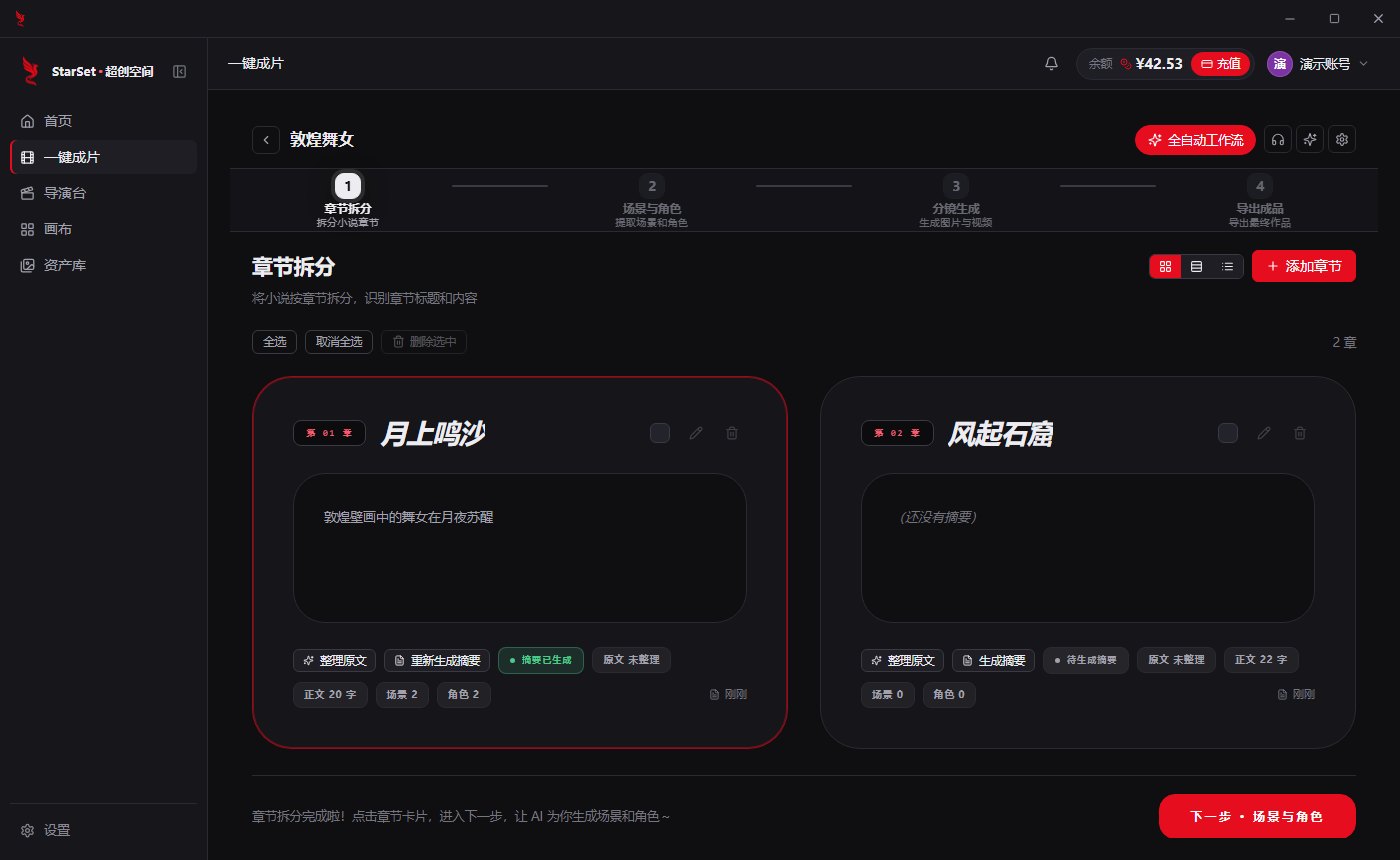Click the 待生成摘要 status badge
Image resolution: width=1400 pixels, height=860 pixels.
coord(1086,660)
